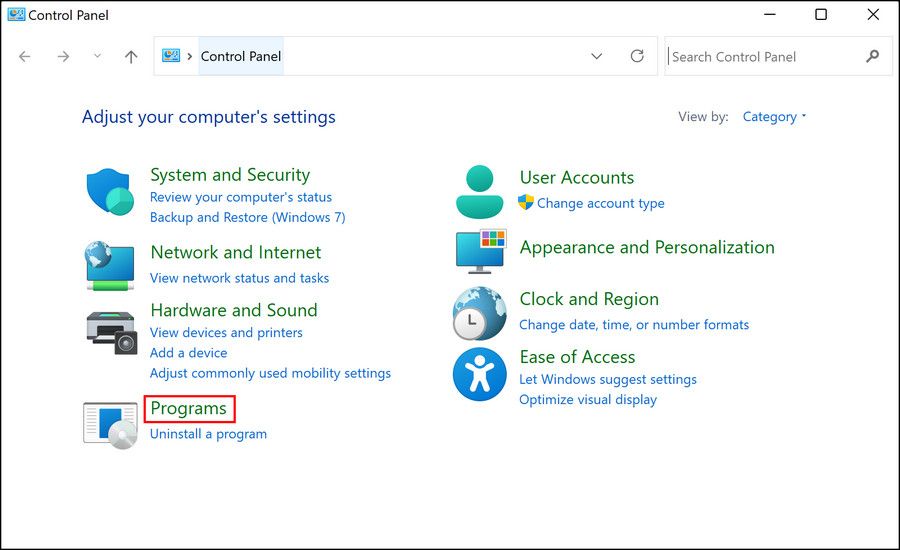Expand the View by Category dropdown
This screenshot has height=550, width=900.
(774, 117)
